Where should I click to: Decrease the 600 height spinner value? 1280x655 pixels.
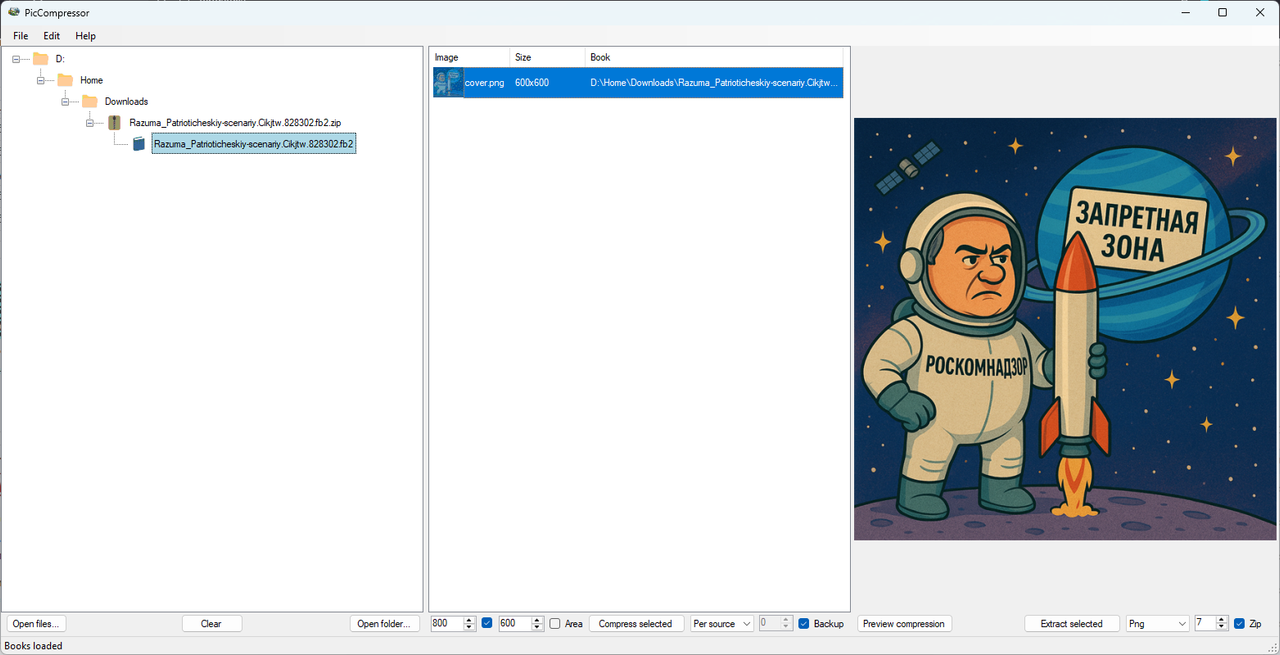537,627
